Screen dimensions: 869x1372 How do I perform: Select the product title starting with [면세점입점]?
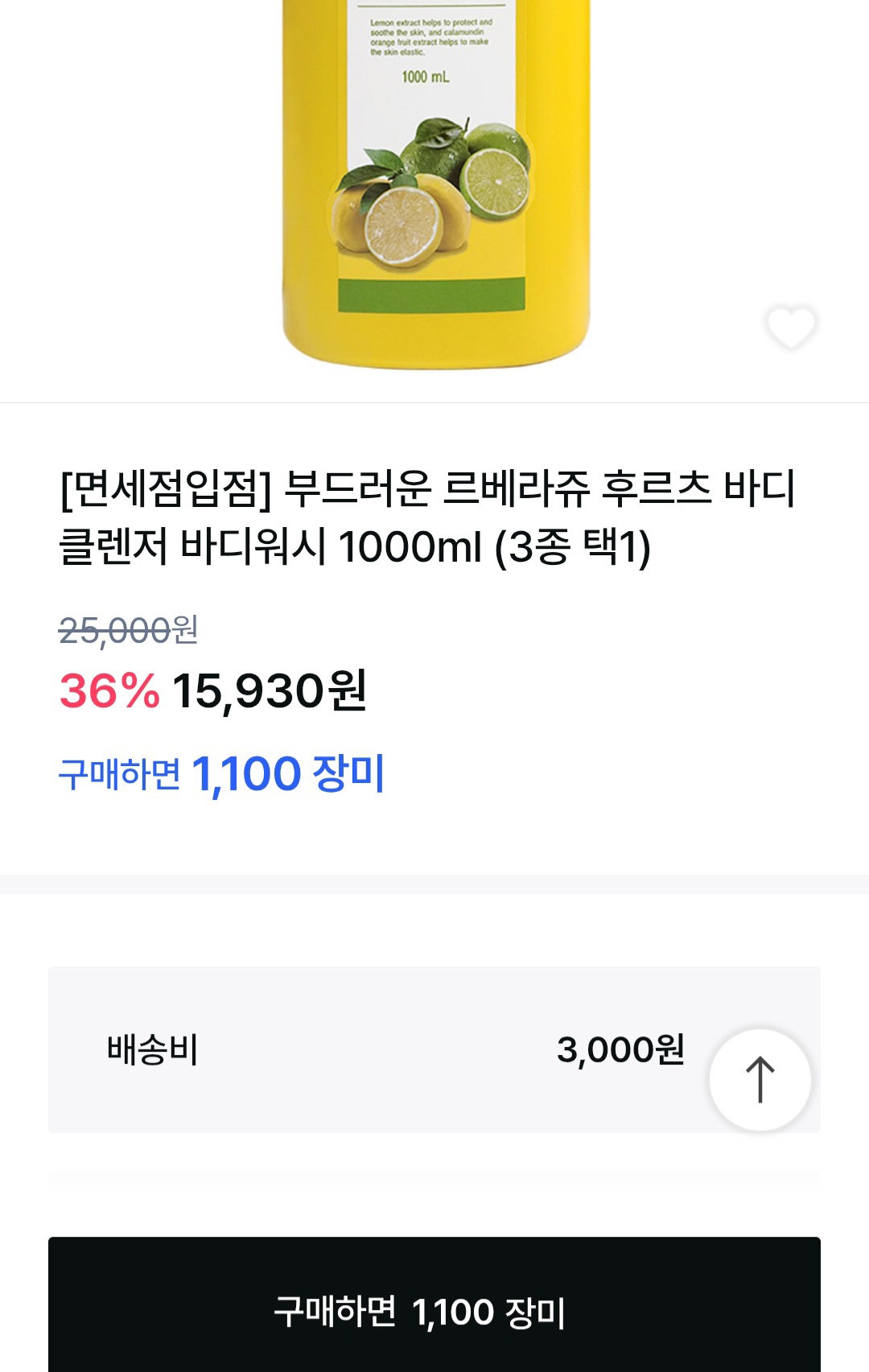428,517
